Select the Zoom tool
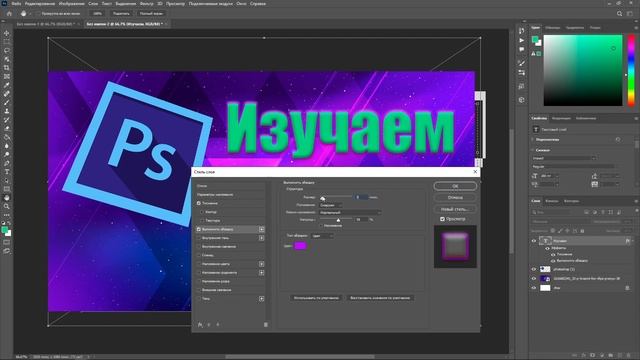This screenshot has width=640, height=360. coord(7,207)
